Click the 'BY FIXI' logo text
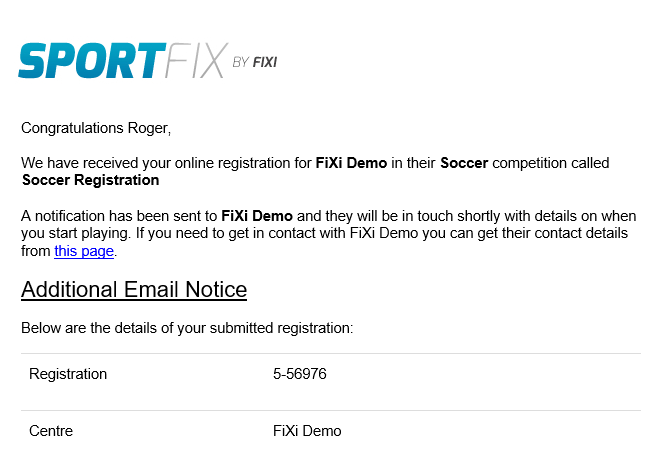Screen dimensions: 667x465 (255, 63)
